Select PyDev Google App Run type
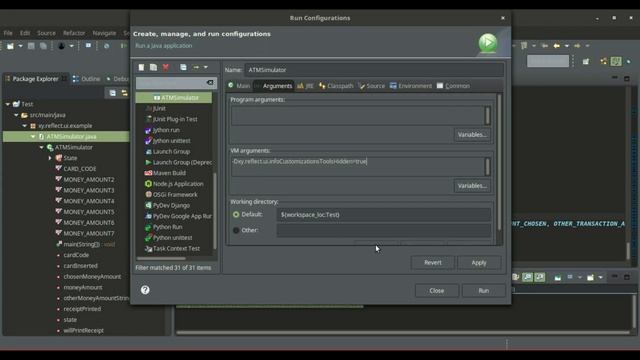Image resolution: width=640 pixels, height=360 pixels. (x=178, y=216)
